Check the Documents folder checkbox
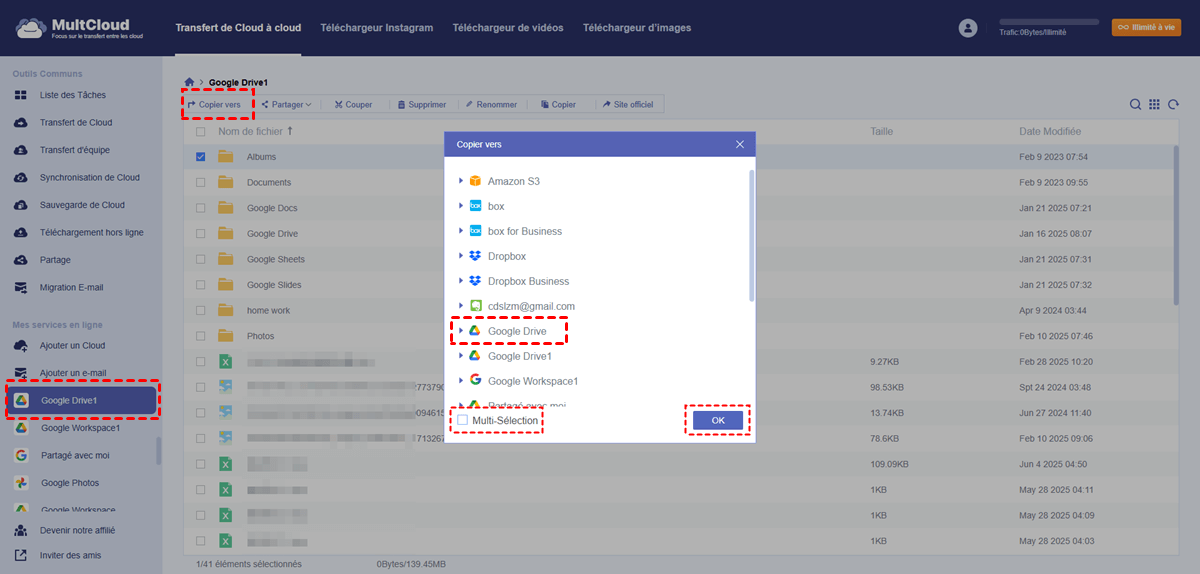The image size is (1200, 574). 201,182
